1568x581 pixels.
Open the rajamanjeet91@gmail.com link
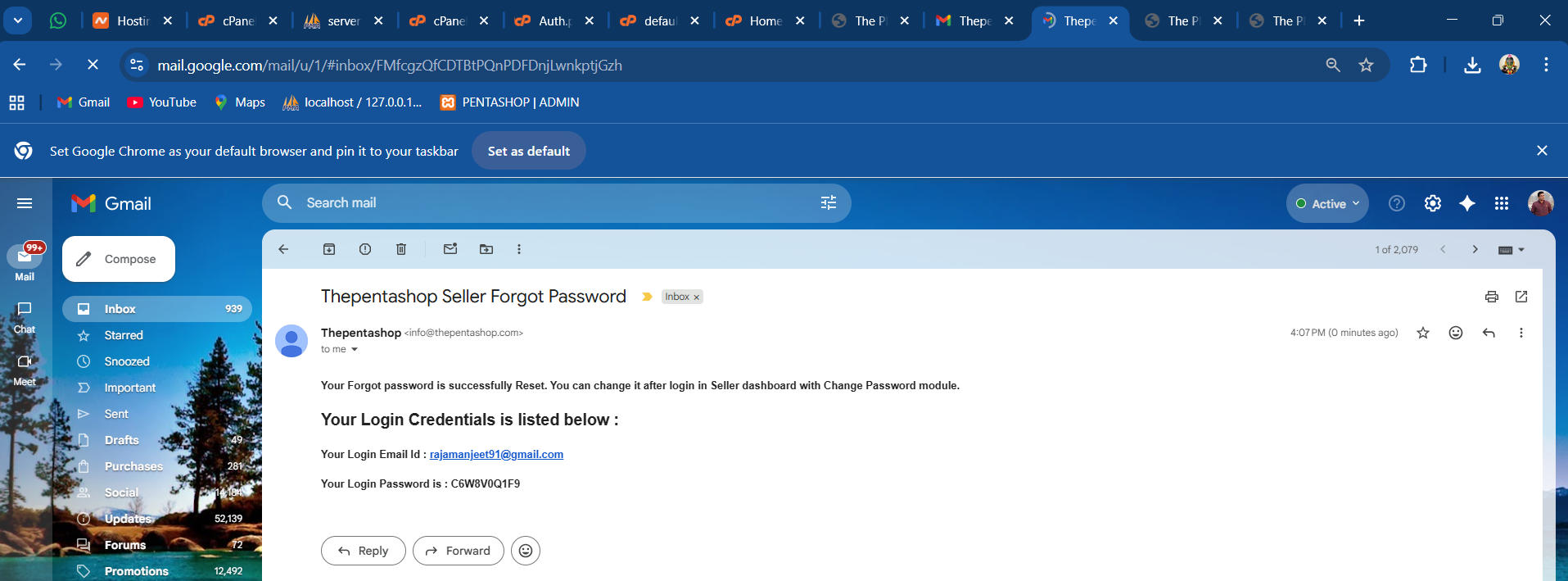click(x=496, y=454)
